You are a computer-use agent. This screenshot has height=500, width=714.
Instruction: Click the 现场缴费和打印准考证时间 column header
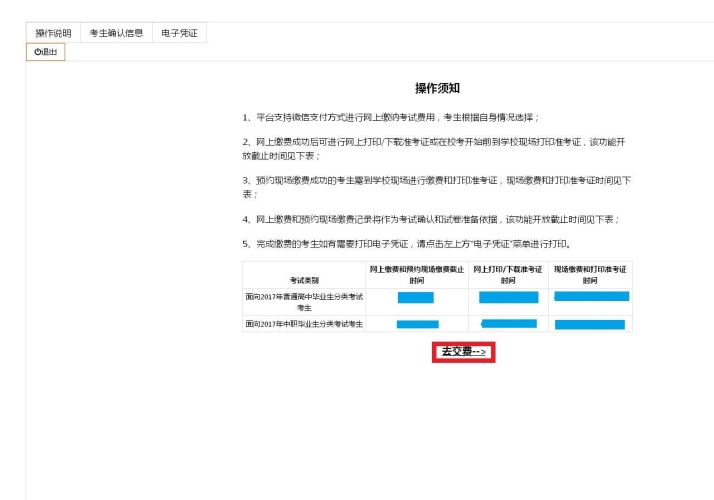tap(590, 275)
